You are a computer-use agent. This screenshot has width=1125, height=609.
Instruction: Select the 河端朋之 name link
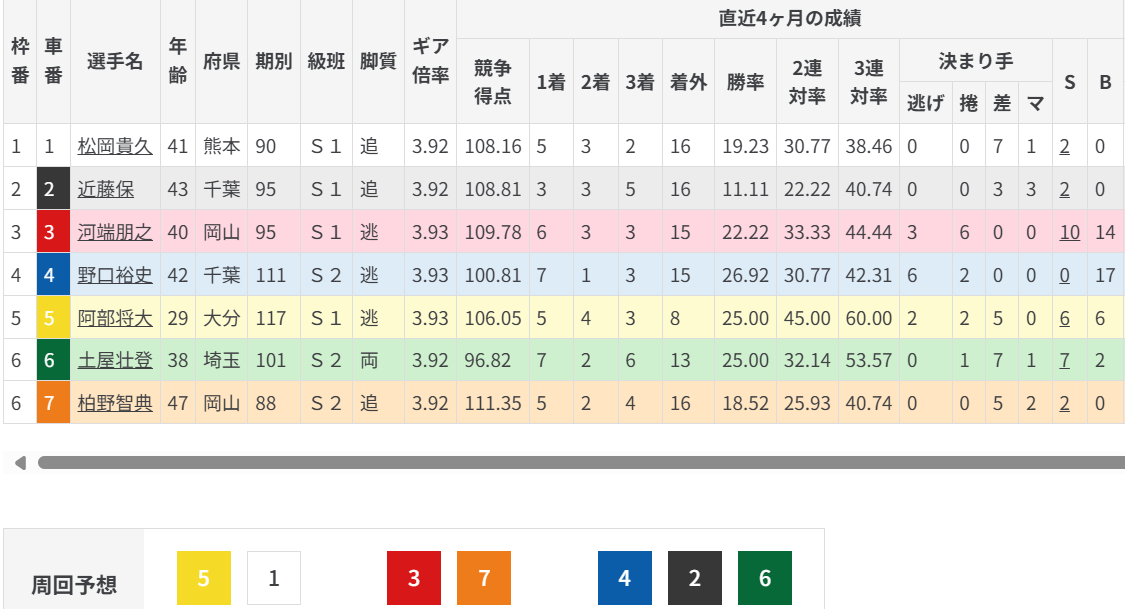115,233
